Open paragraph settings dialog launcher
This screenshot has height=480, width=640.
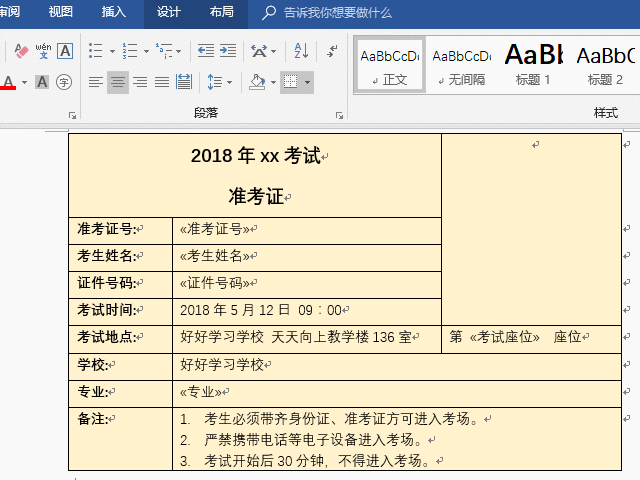point(339,116)
